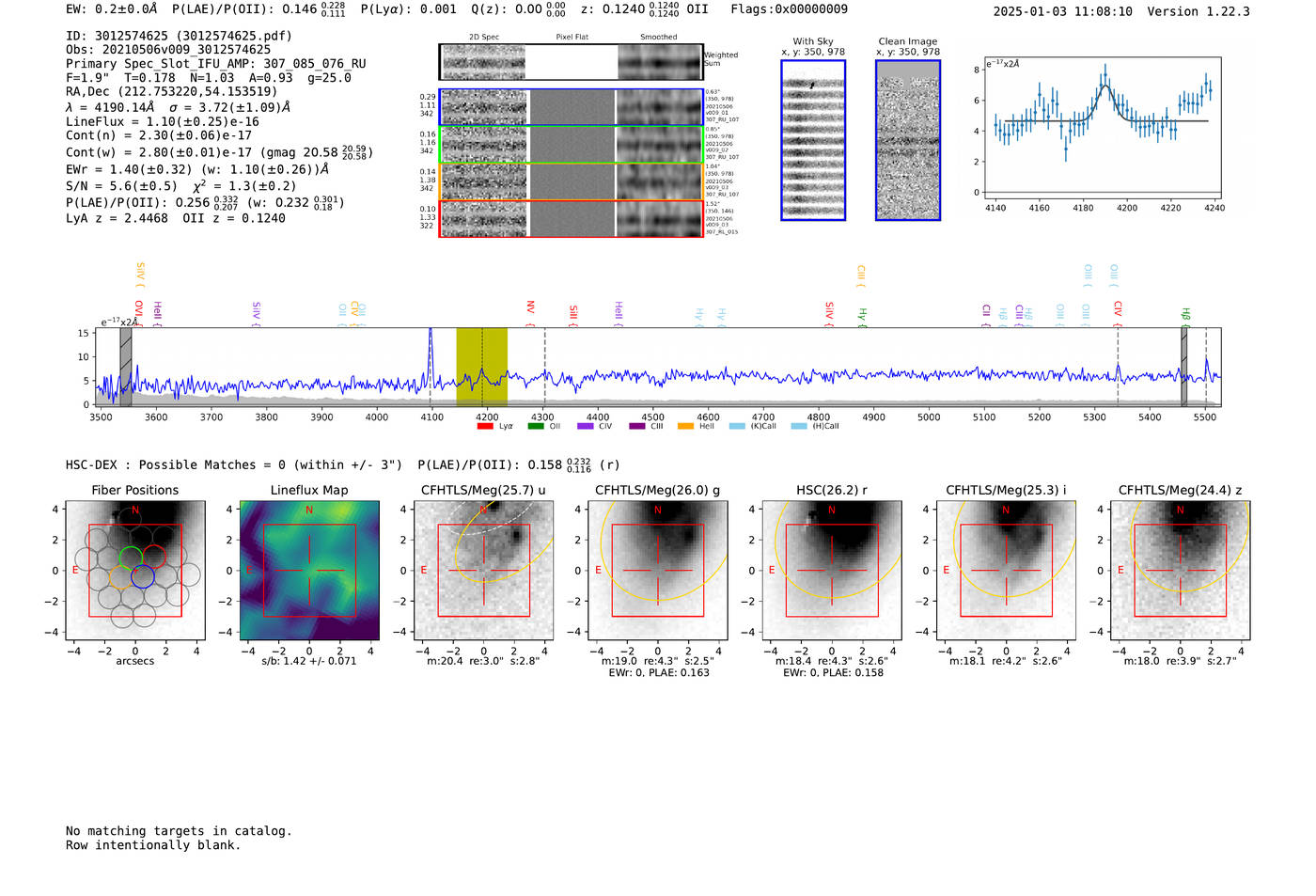Click the Cont(n) = 2.30(±0.06)e-17 line
The height and width of the screenshot is (896, 1316).
pyautogui.click(x=159, y=135)
